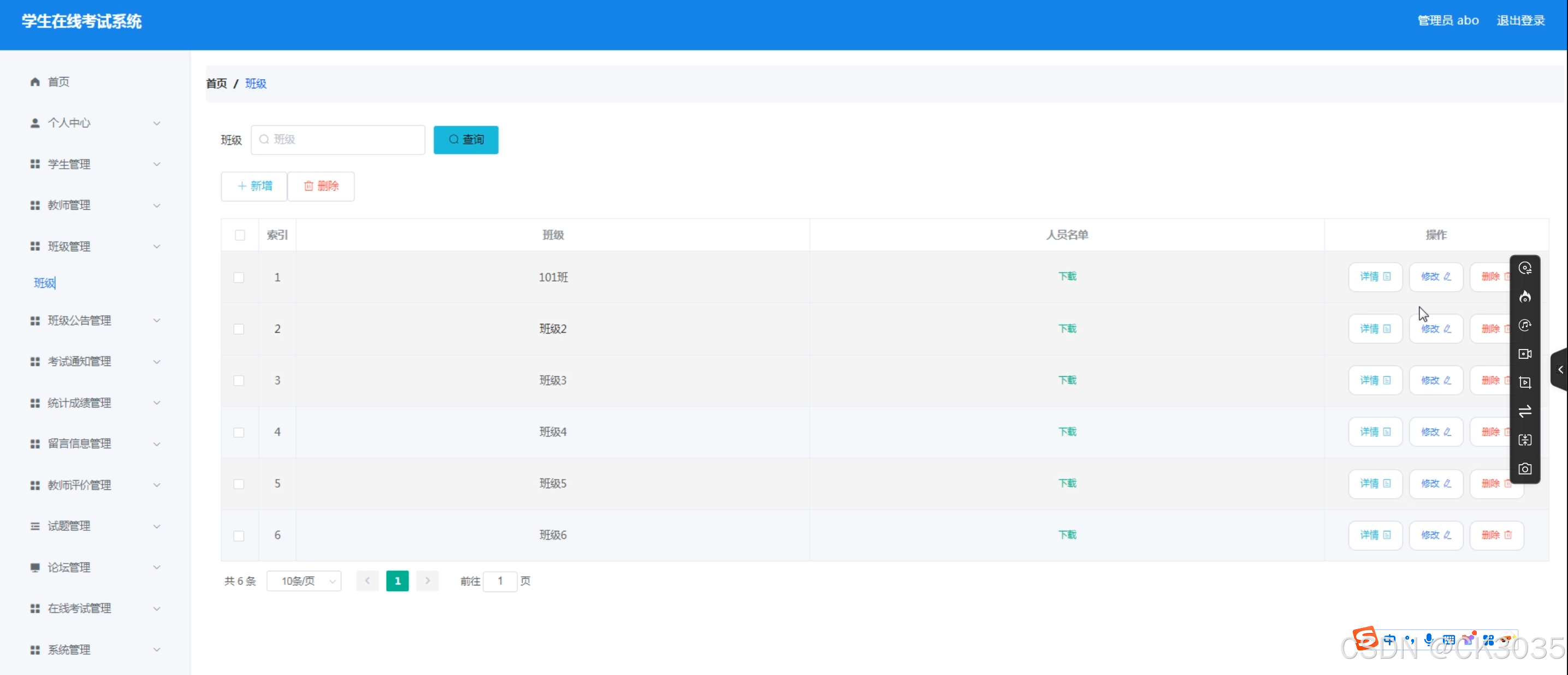Collapse the floating toolbar with side arrow
1568x675 pixels.
[x=1560, y=370]
